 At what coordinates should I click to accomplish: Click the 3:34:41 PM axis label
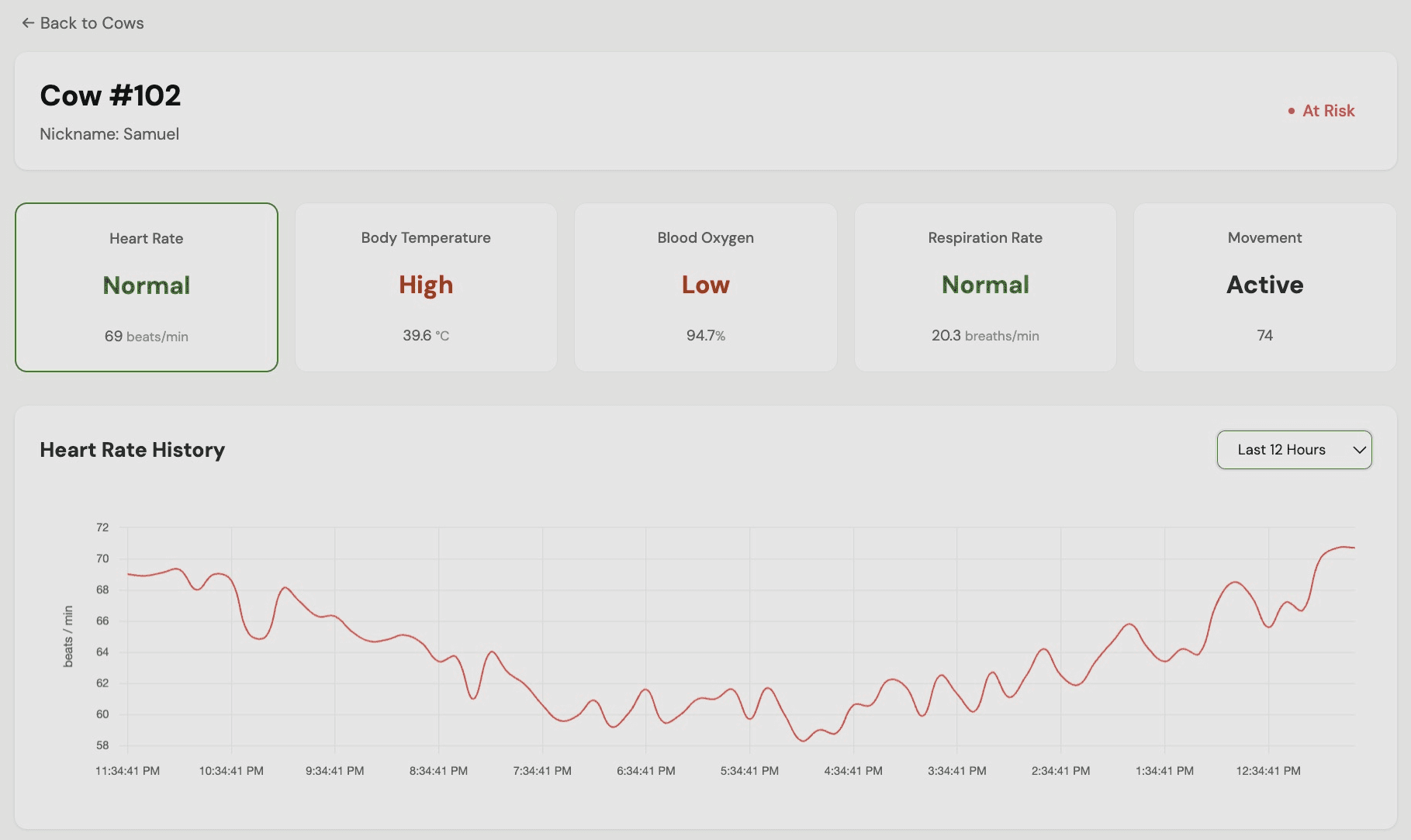[957, 771]
